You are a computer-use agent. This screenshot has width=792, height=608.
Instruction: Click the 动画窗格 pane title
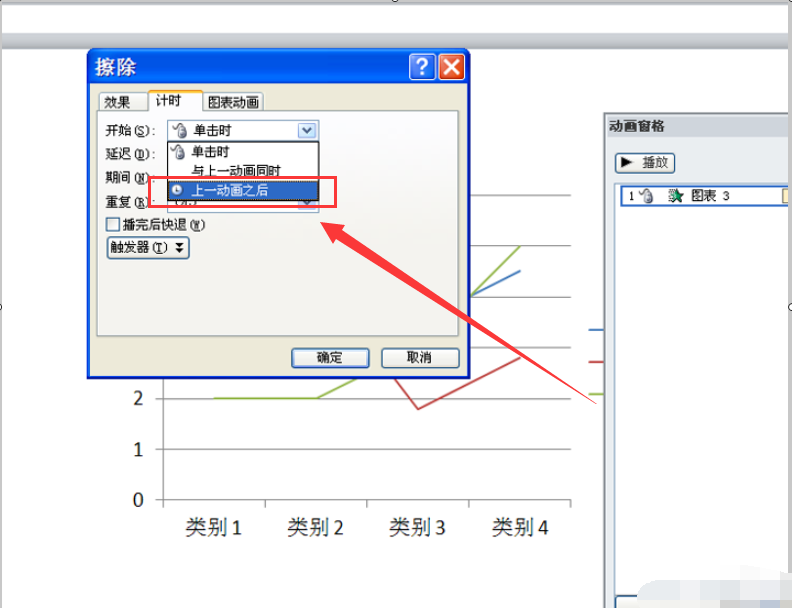pos(637,126)
